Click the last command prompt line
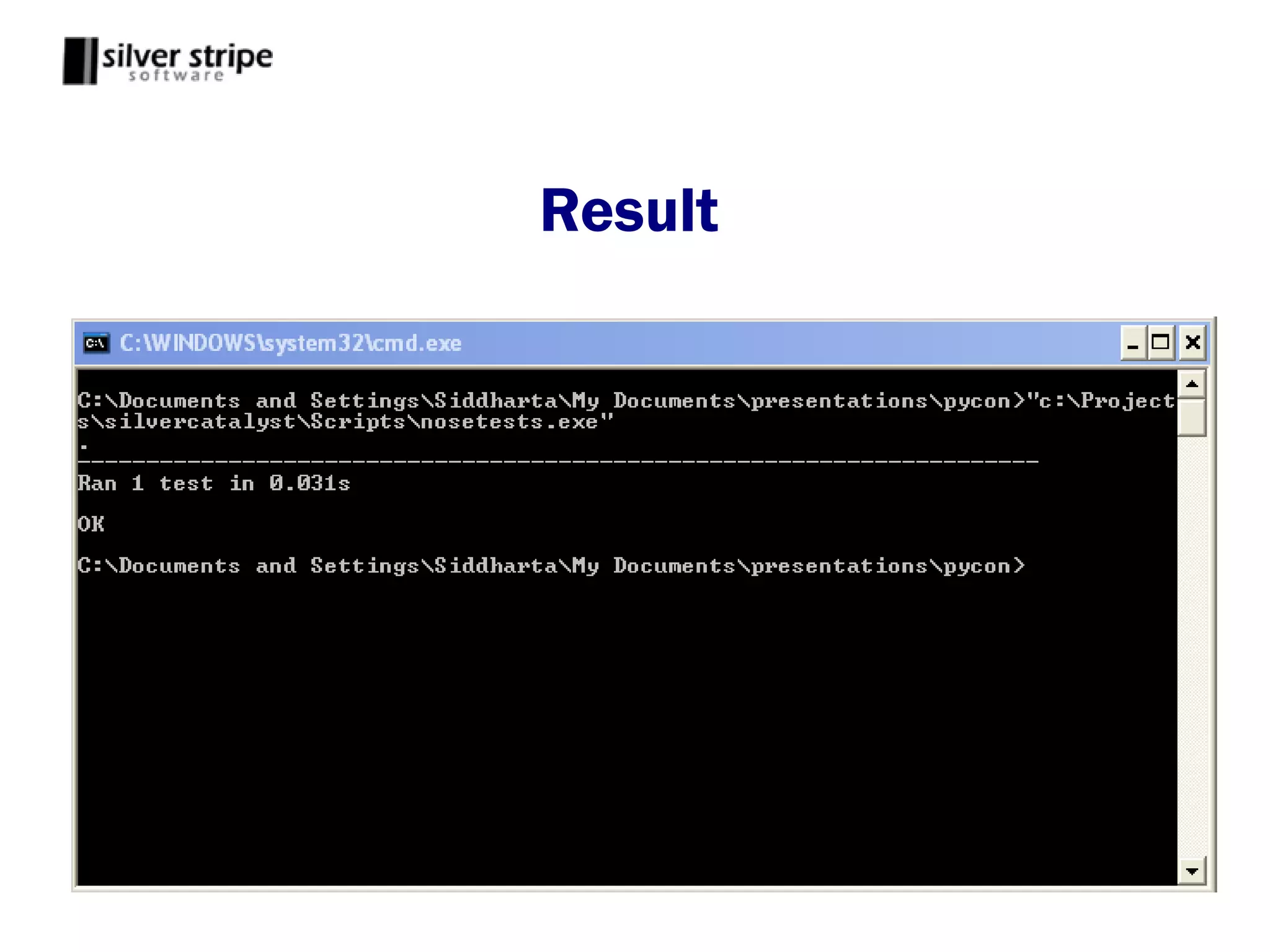Screen dimensions: 1270x952 pyautogui.click(x=551, y=566)
